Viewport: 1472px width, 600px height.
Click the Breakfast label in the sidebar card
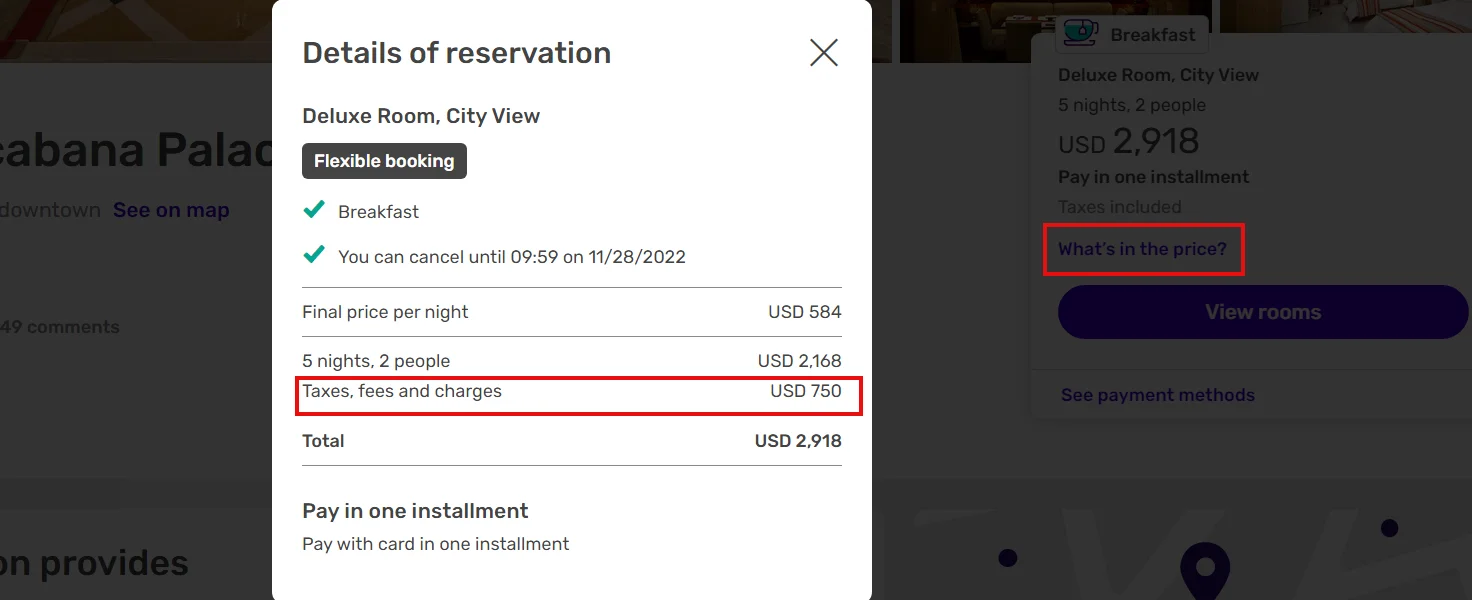pos(1152,35)
